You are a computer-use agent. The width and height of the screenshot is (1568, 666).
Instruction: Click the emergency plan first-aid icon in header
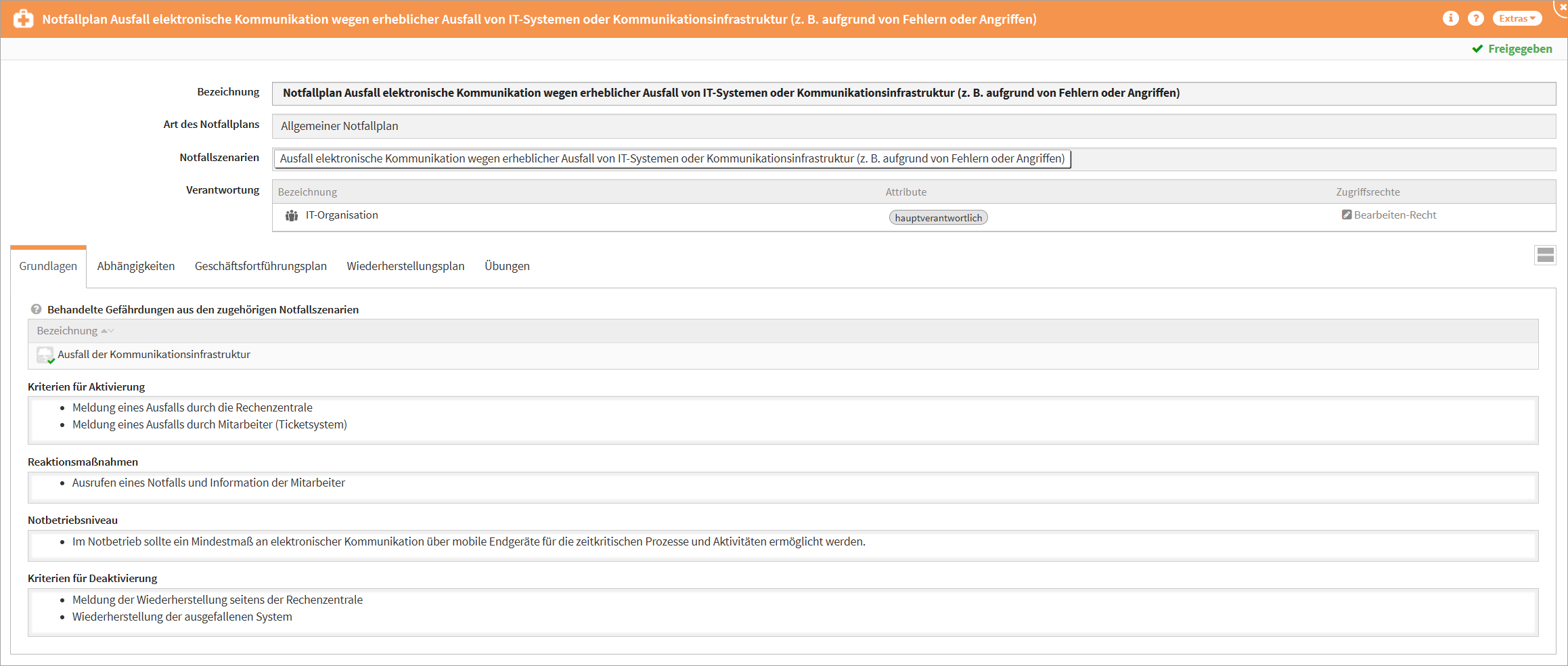coord(24,18)
